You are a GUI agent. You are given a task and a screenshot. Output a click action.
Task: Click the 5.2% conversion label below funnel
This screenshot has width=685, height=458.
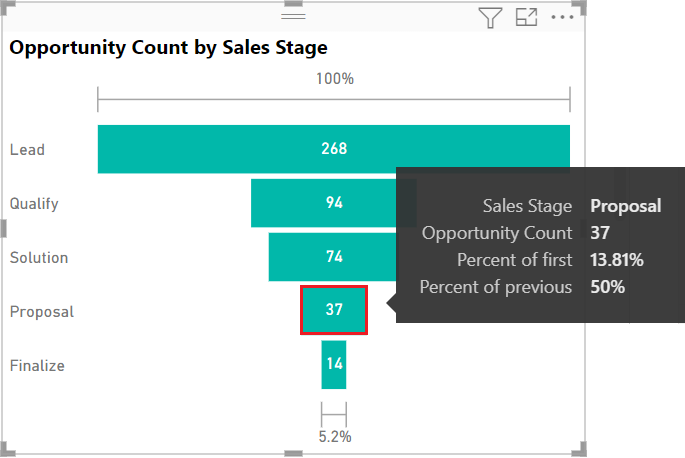coord(334,437)
